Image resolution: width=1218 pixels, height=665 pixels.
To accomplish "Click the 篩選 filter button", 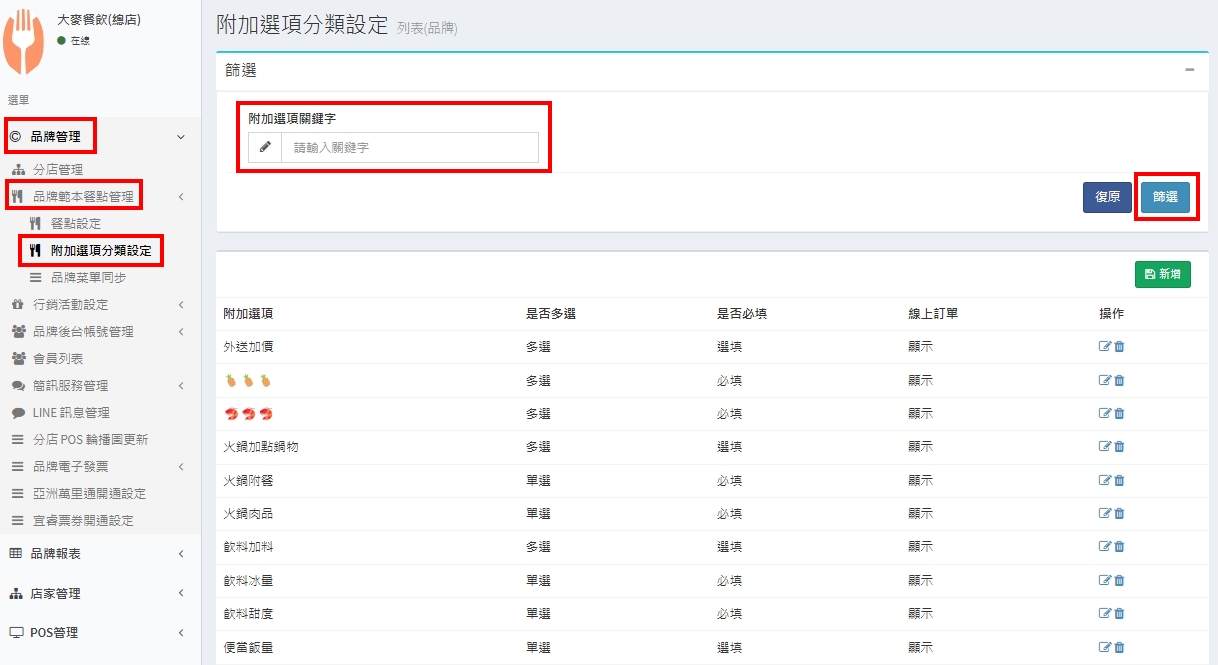I will tap(1165, 197).
